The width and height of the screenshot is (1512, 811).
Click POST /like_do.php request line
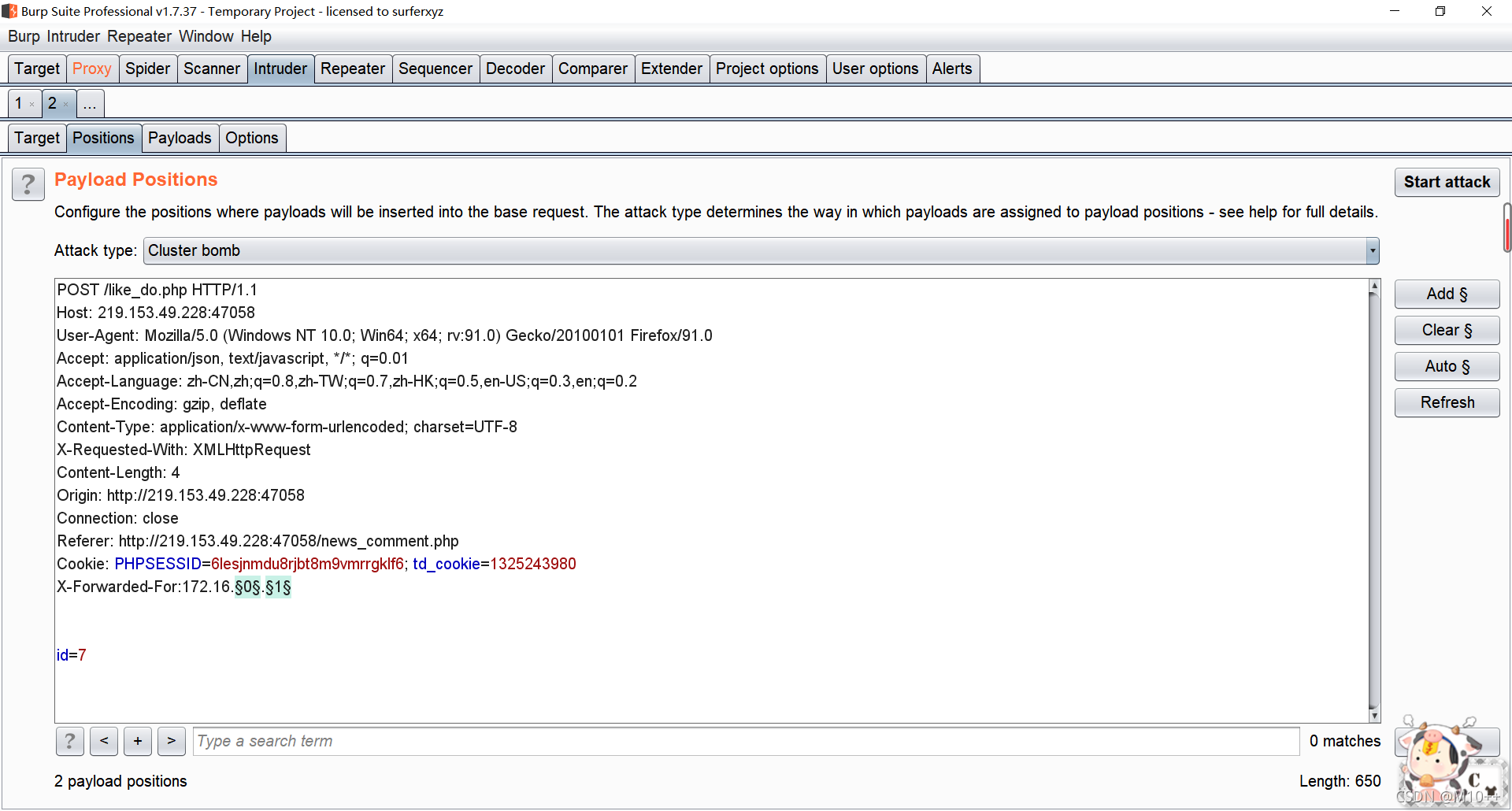(x=157, y=290)
